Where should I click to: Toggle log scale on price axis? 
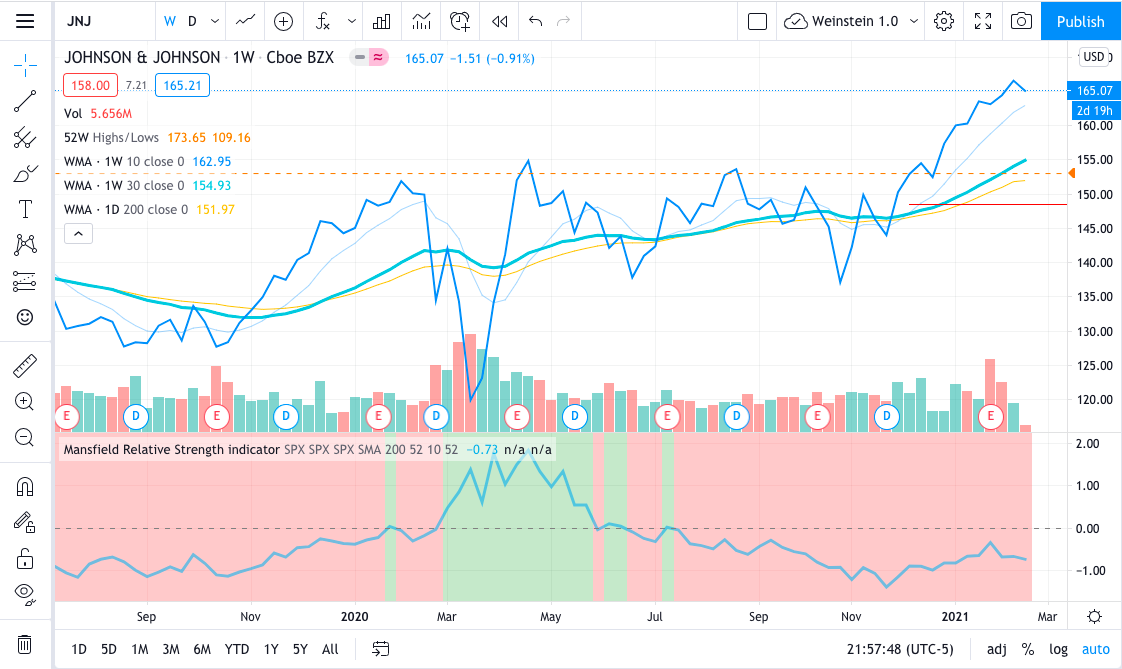(1058, 649)
